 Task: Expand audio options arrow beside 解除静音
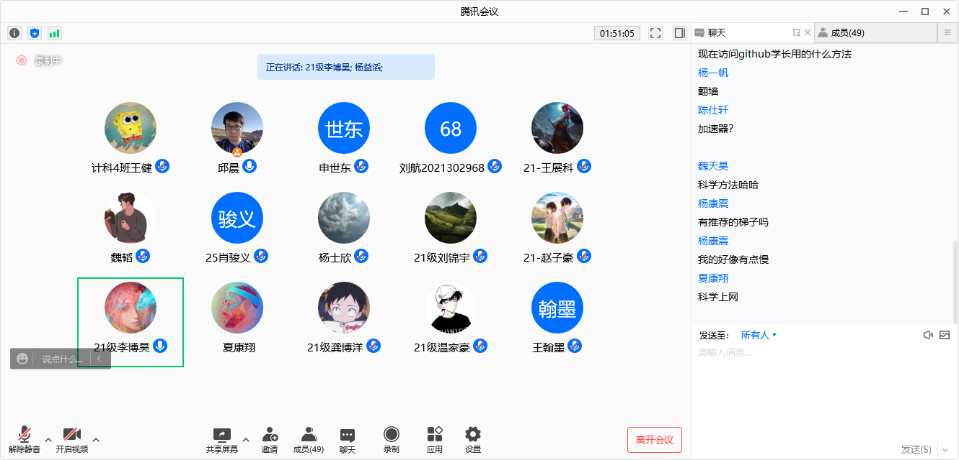[48, 438]
